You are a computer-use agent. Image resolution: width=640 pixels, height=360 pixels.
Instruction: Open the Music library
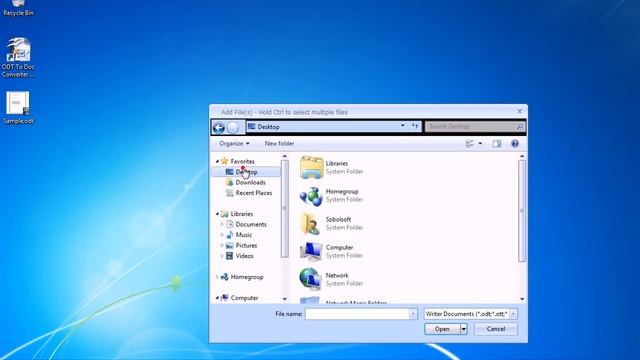pyautogui.click(x=243, y=235)
